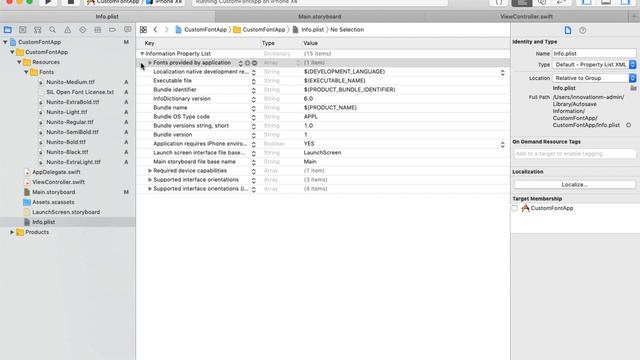Viewport: 640px width, 360px height.
Task: Open the Debug navigator
Action: (x=98, y=30)
